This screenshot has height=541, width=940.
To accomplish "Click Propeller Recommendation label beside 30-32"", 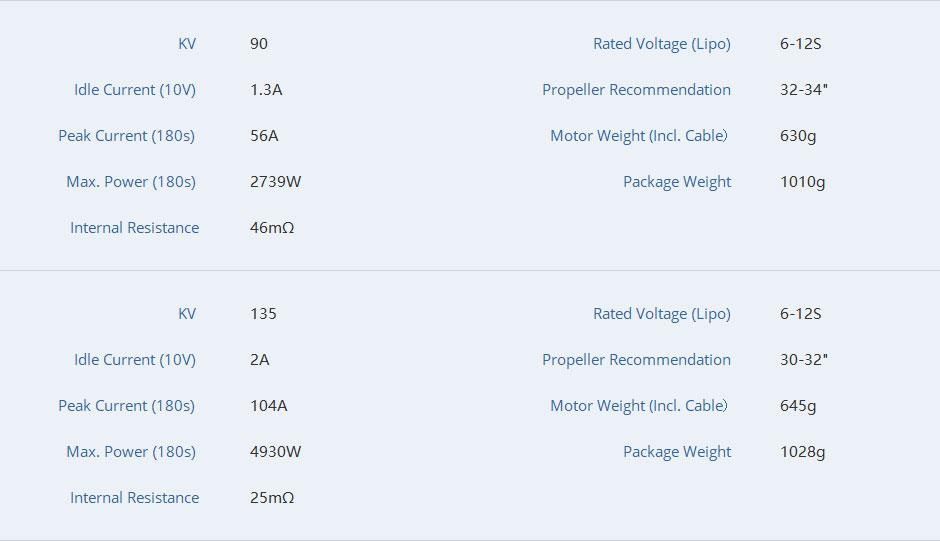I will coord(636,360).
